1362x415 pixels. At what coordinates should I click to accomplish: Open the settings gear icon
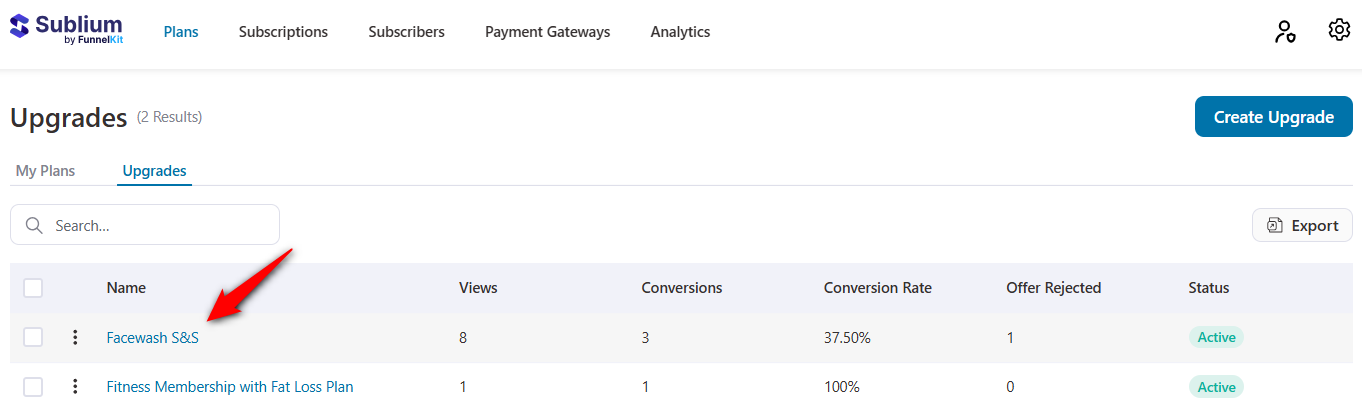pos(1339,30)
